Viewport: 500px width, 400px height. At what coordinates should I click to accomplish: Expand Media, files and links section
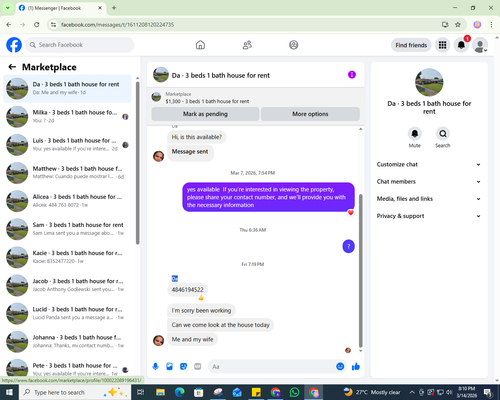click(429, 199)
